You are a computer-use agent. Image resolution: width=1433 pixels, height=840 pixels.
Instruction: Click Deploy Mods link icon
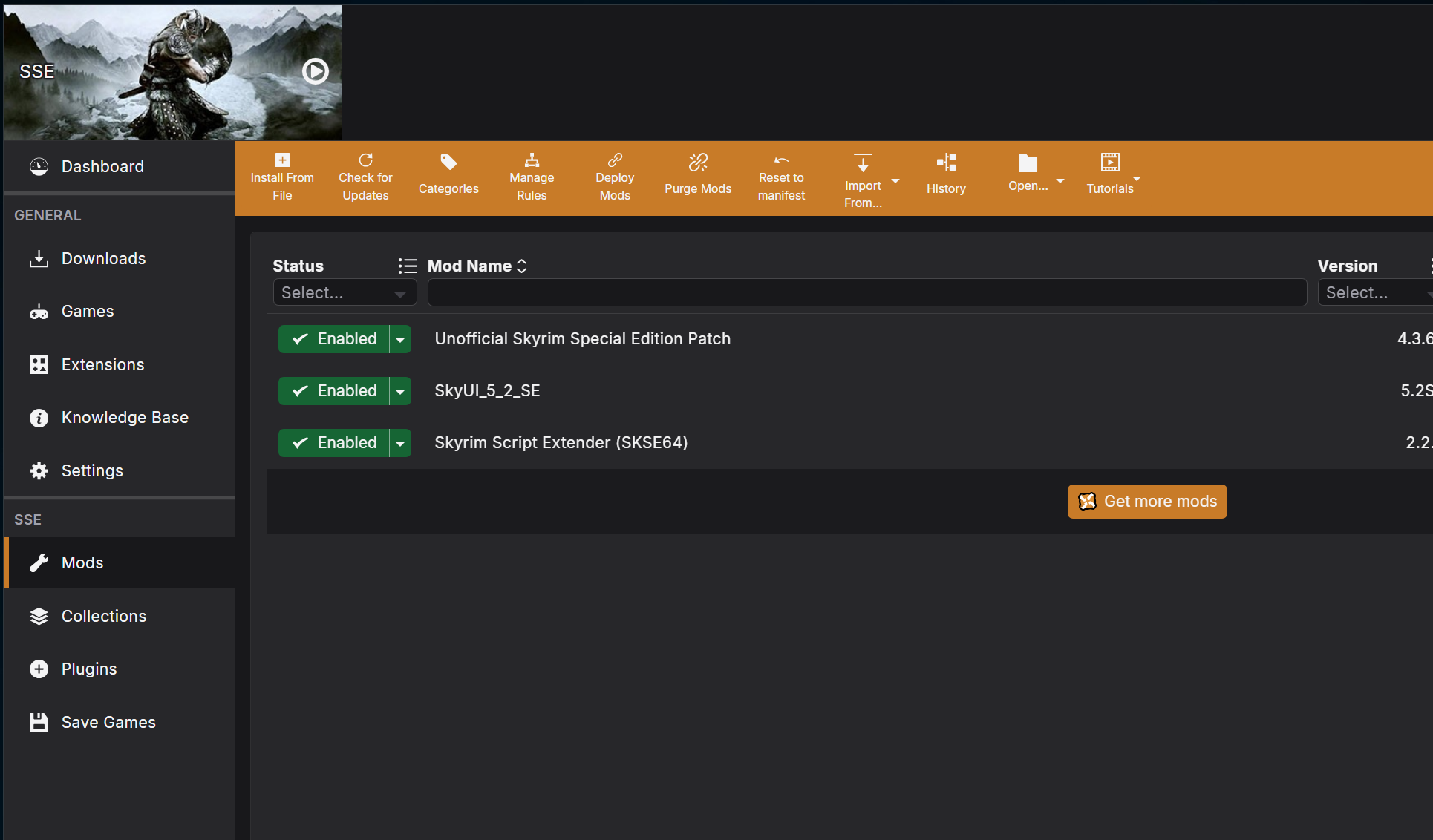[x=615, y=160]
